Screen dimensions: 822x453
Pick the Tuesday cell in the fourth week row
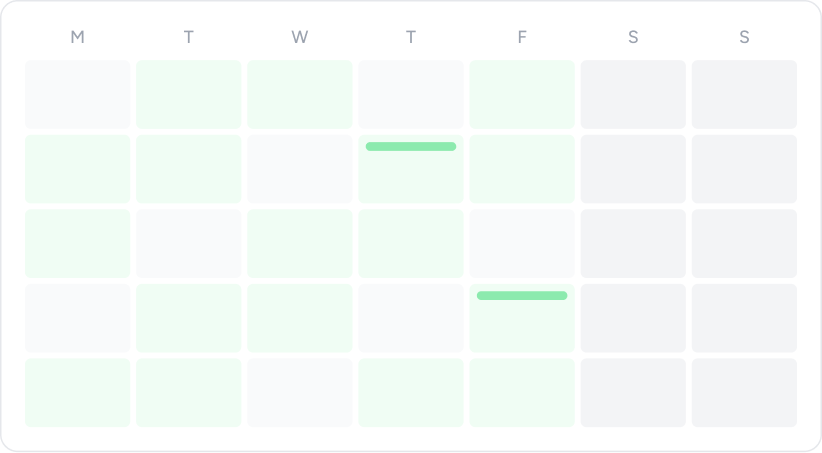189,318
